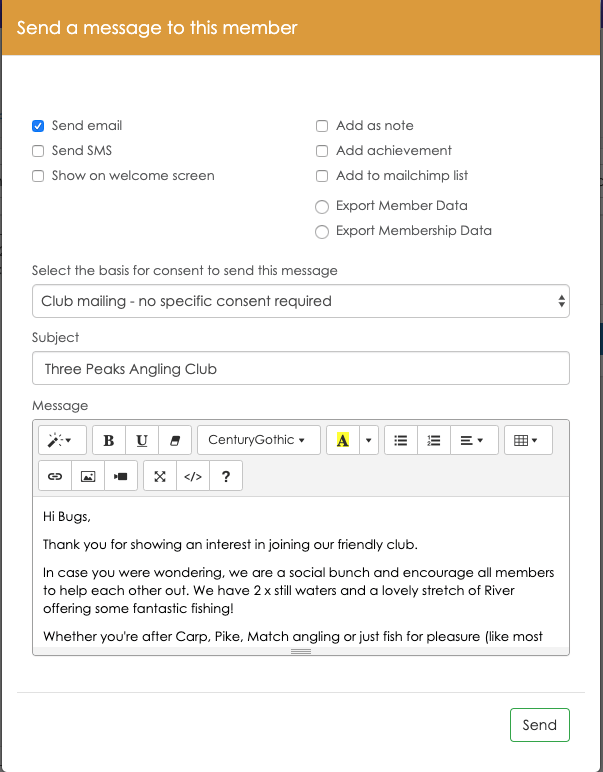Uncheck the Send email checkbox
Image resolution: width=603 pixels, height=772 pixels.
(38, 126)
